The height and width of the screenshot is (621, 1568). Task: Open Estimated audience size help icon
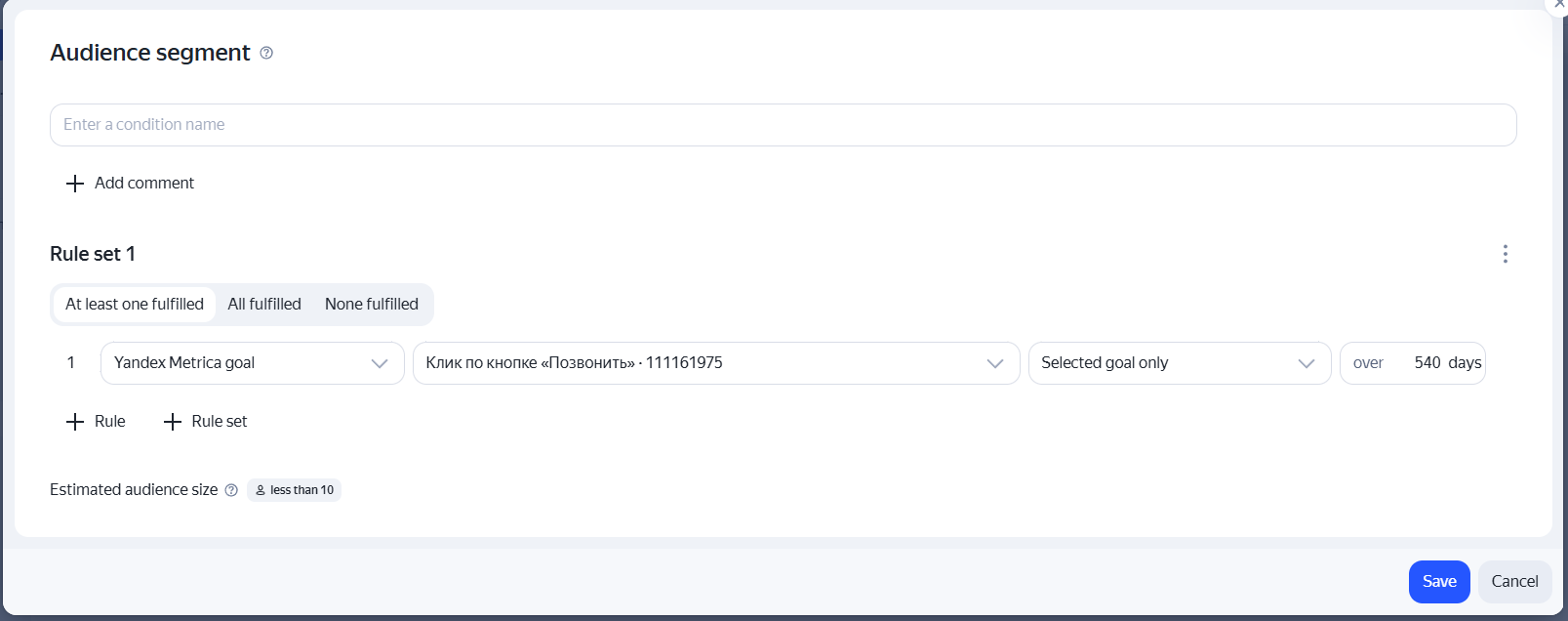231,490
